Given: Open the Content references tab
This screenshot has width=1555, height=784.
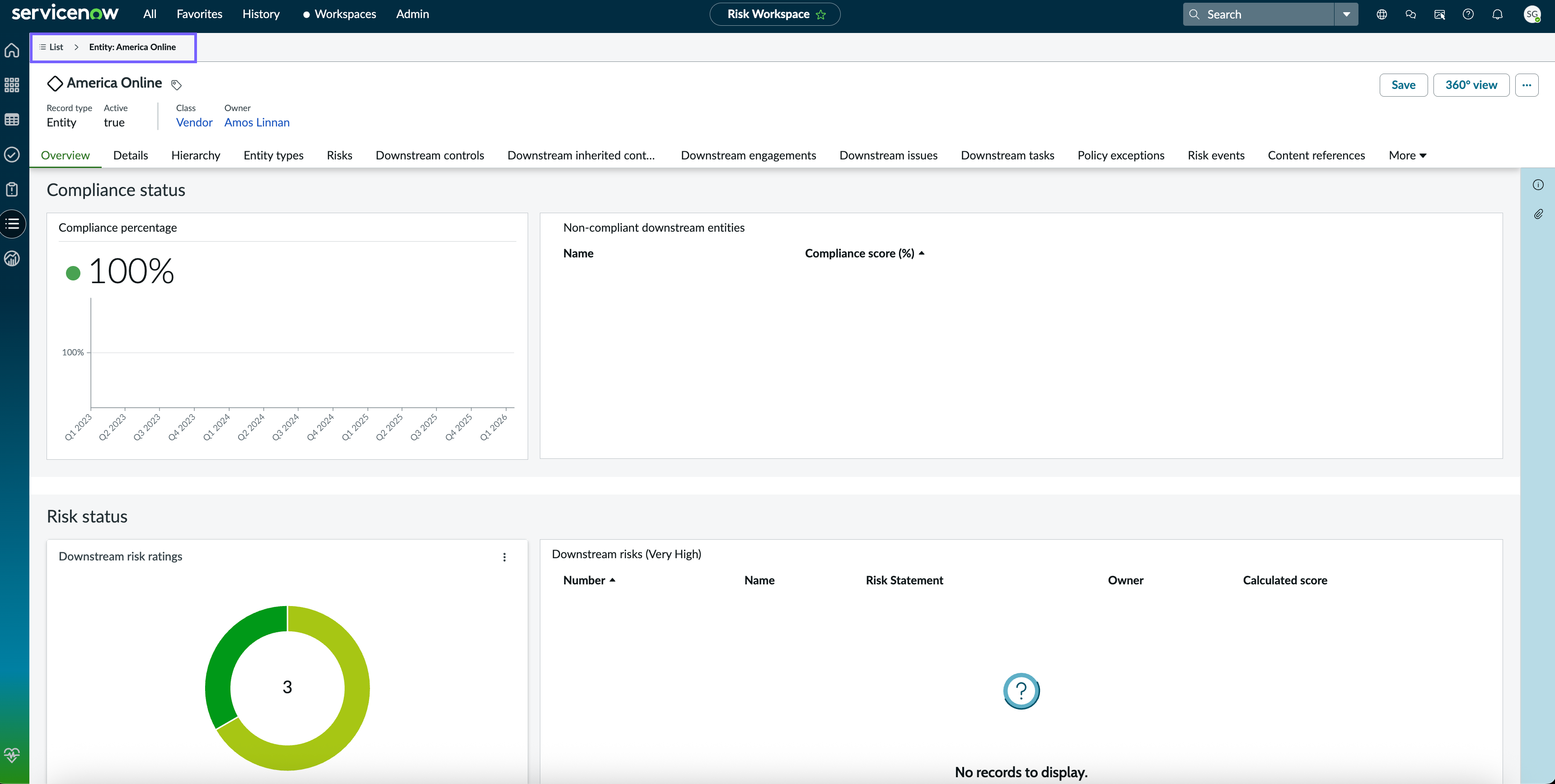Looking at the screenshot, I should [x=1316, y=155].
